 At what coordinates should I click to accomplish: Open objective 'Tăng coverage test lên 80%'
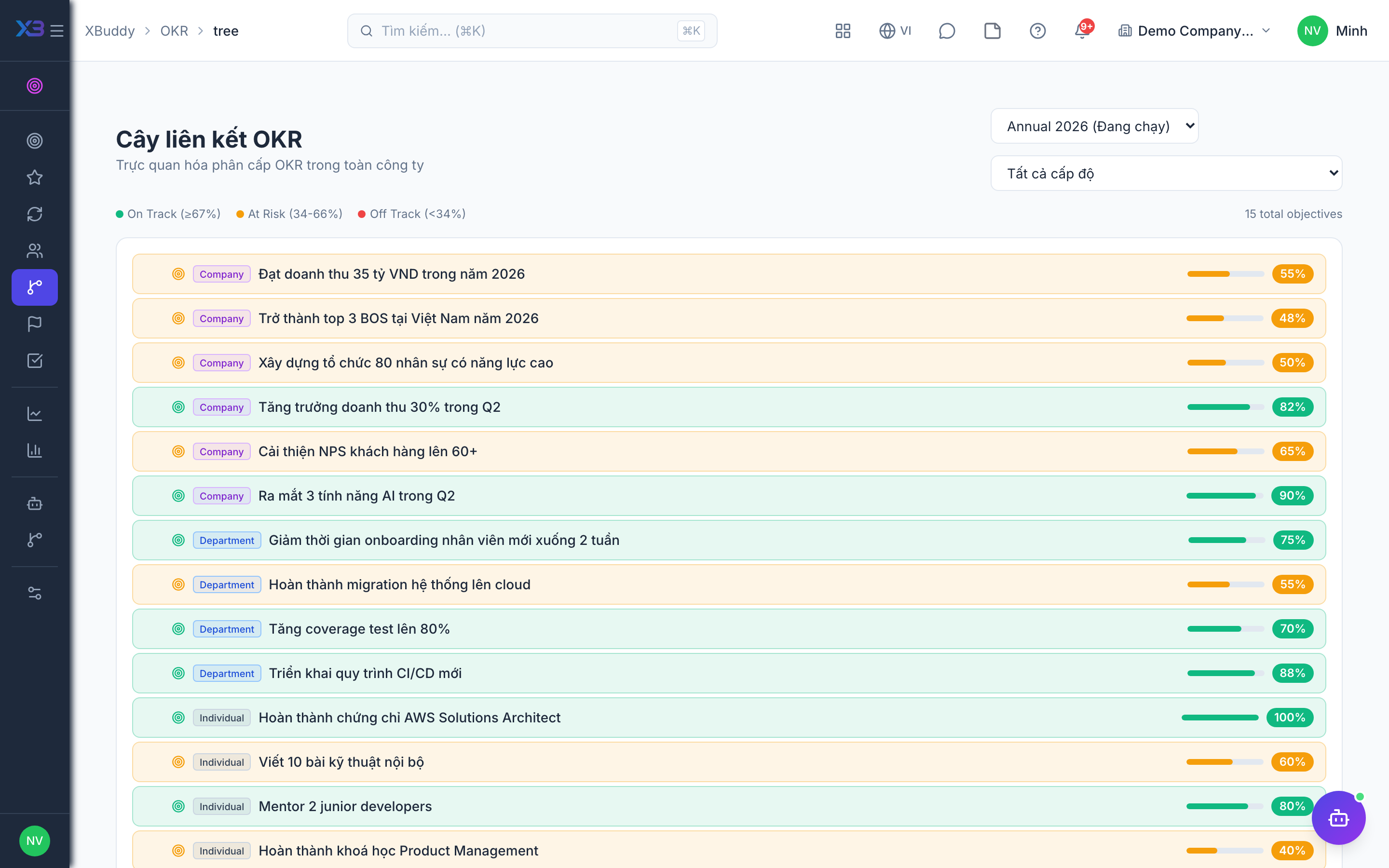[729, 629]
